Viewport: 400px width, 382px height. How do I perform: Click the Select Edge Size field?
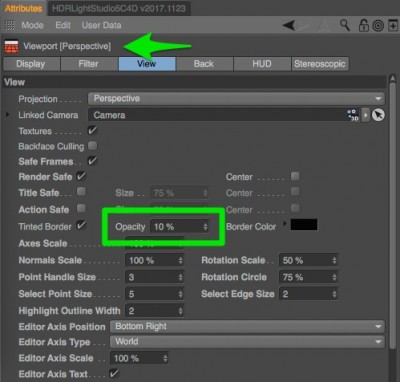[x=308, y=294]
